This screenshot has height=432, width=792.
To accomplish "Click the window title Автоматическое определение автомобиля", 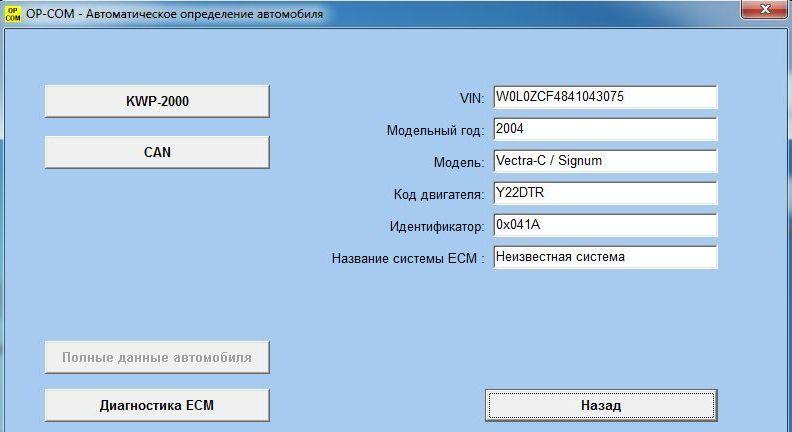I will point(204,14).
